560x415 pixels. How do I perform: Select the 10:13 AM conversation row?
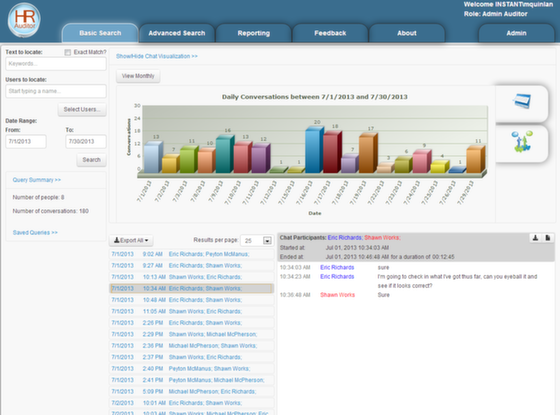coord(192,277)
